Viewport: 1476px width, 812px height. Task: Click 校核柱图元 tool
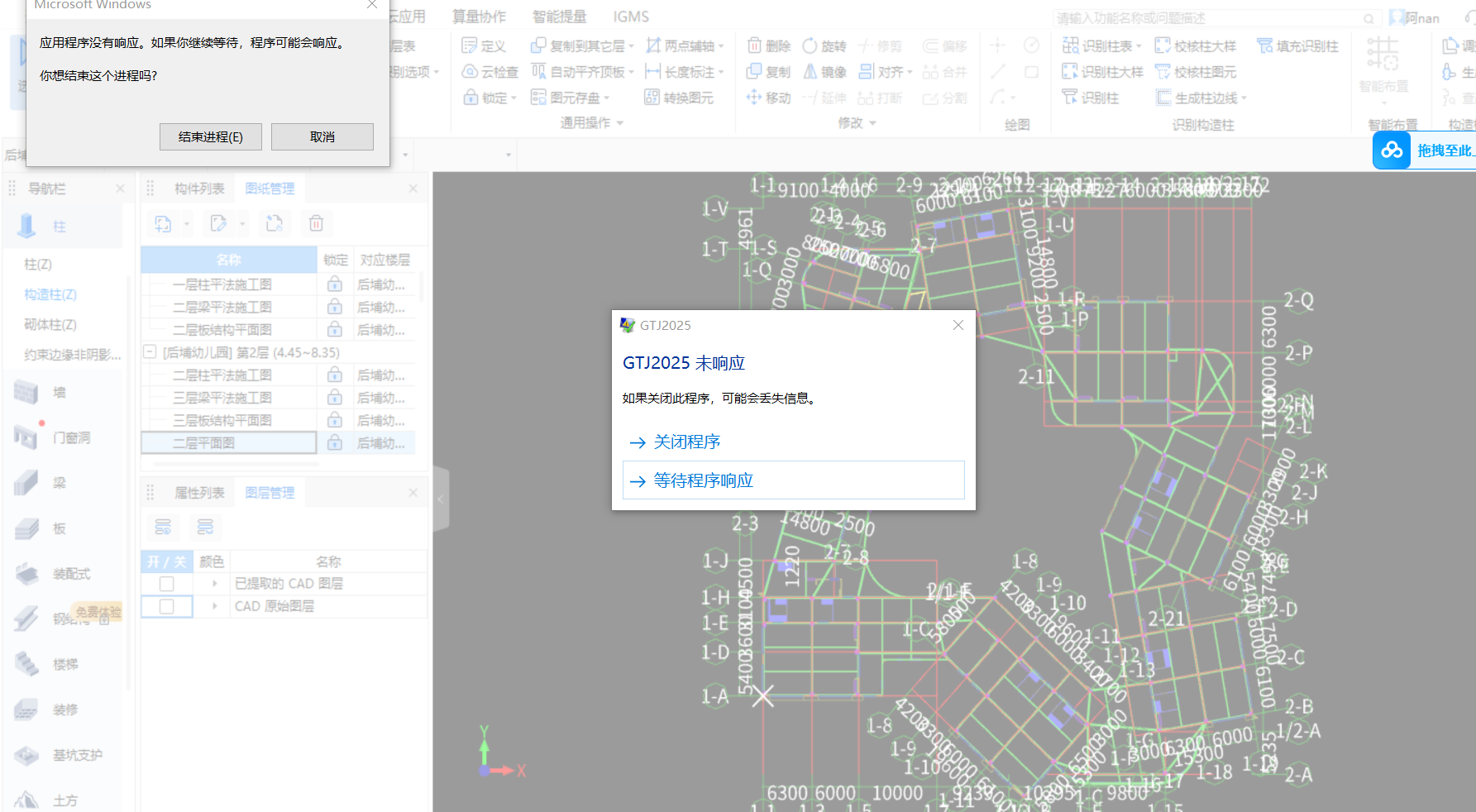(x=1196, y=72)
